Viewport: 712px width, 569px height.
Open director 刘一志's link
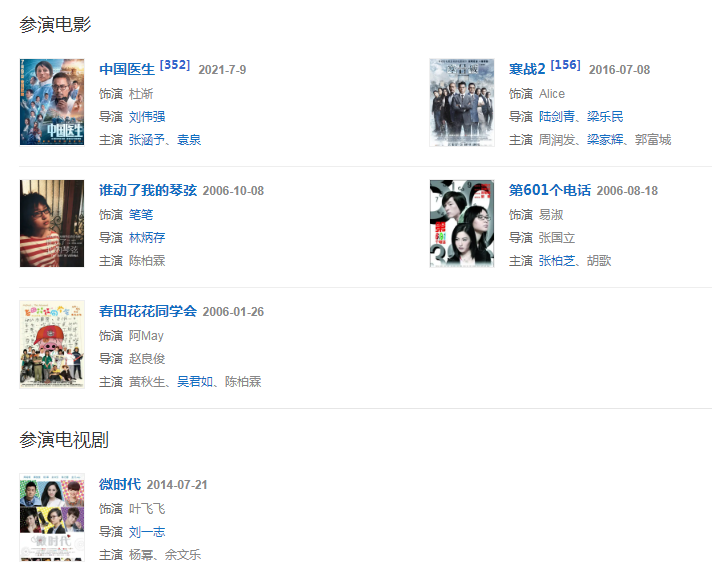[147, 532]
